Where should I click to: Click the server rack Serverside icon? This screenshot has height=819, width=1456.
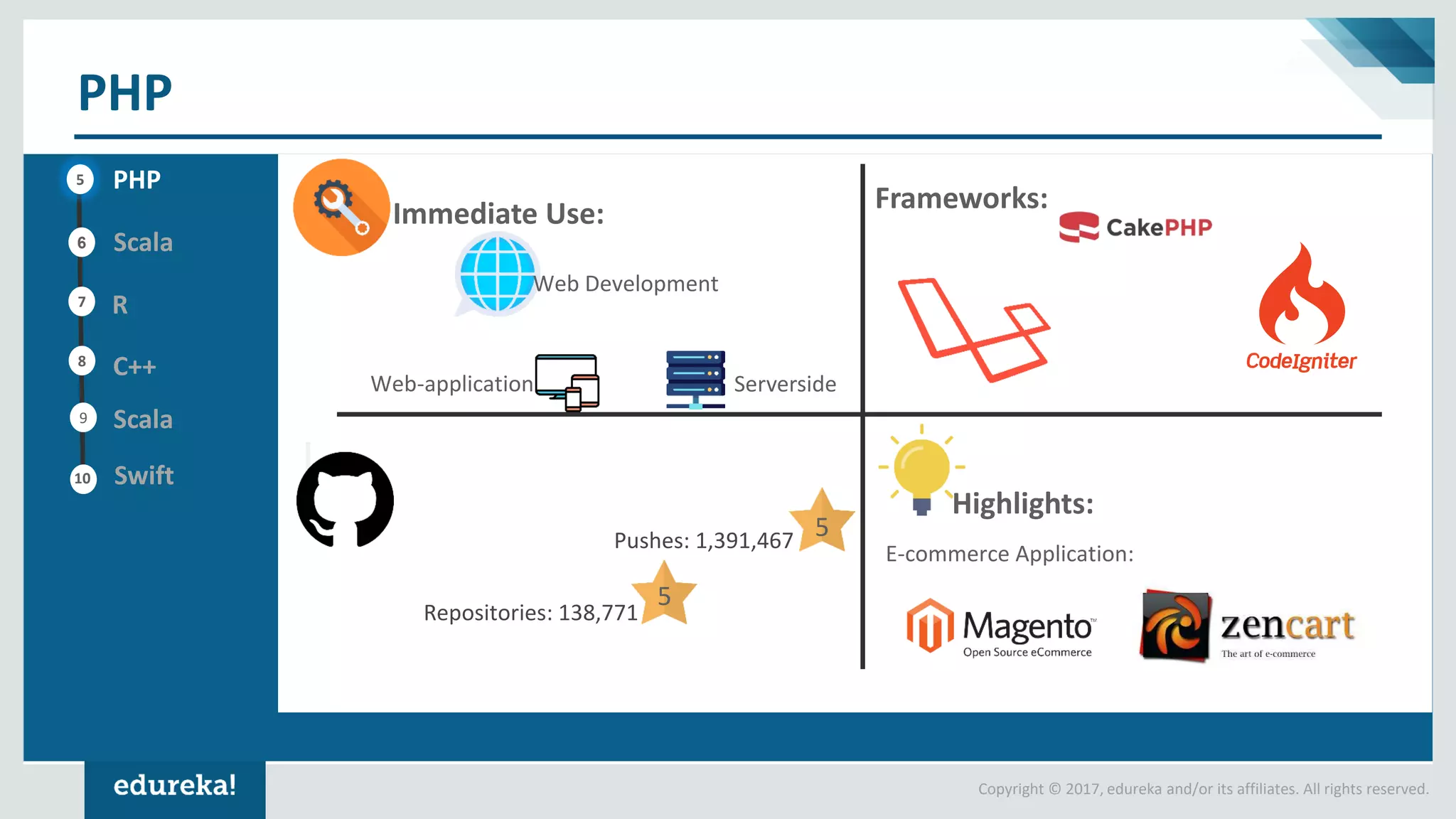coord(695,380)
